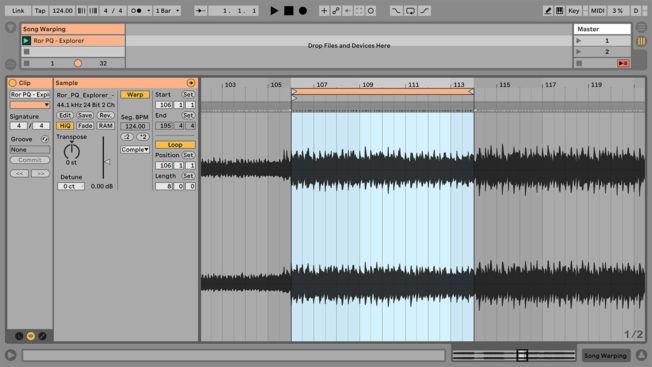
Task: Click the Key map mode button
Action: click(574, 11)
